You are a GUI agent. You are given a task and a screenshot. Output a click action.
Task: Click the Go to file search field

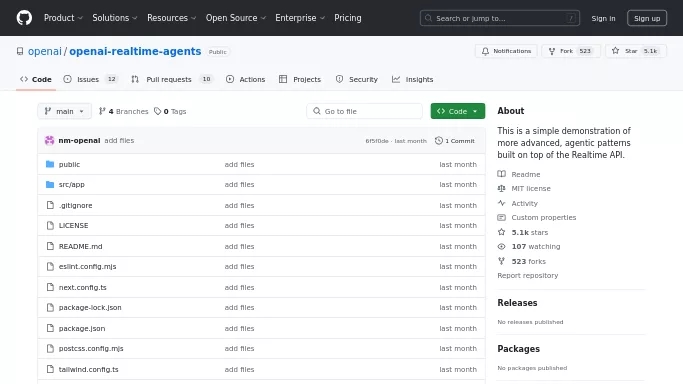point(364,111)
